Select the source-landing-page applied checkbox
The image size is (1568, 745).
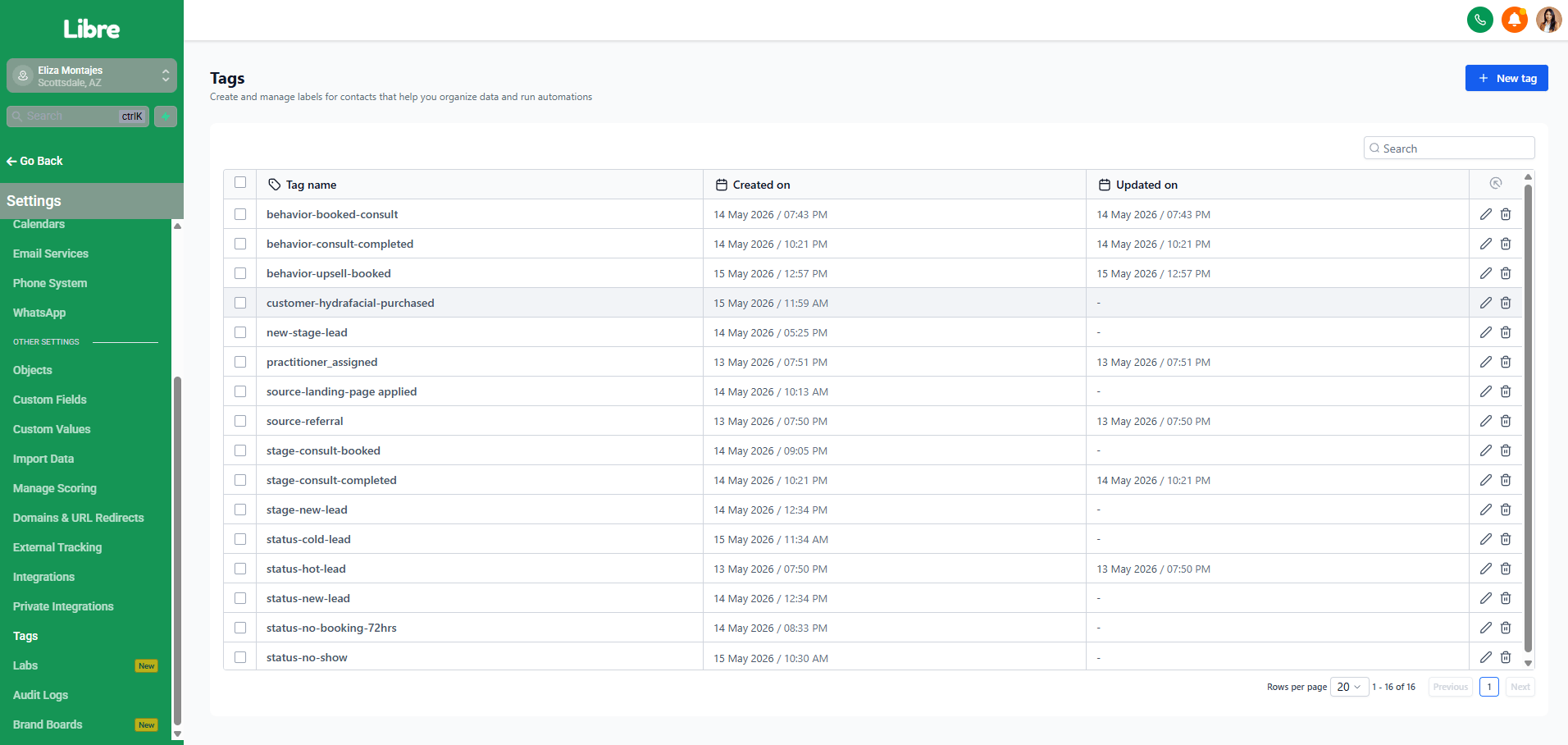tap(240, 391)
